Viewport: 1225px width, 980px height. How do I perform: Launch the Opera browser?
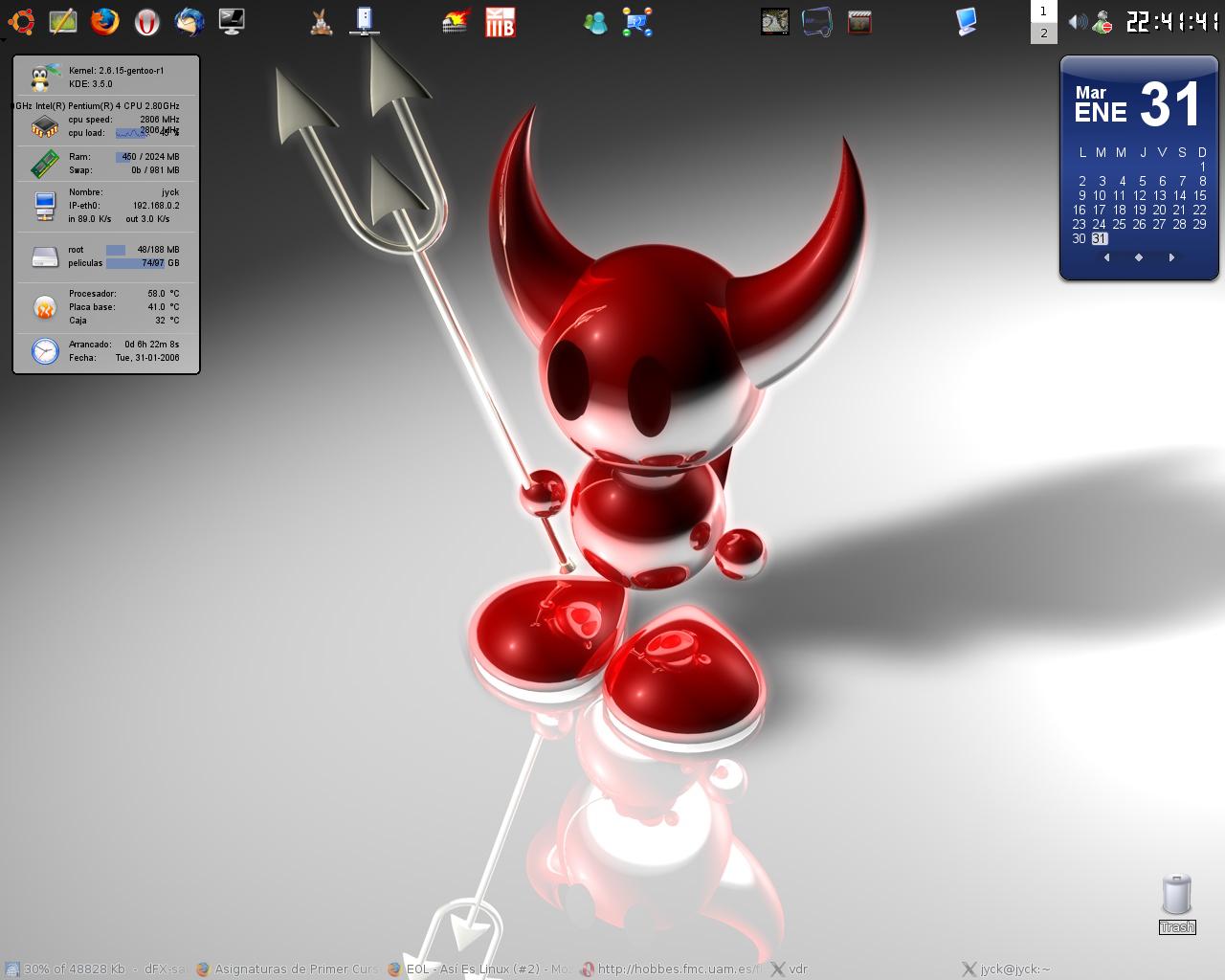(146, 21)
